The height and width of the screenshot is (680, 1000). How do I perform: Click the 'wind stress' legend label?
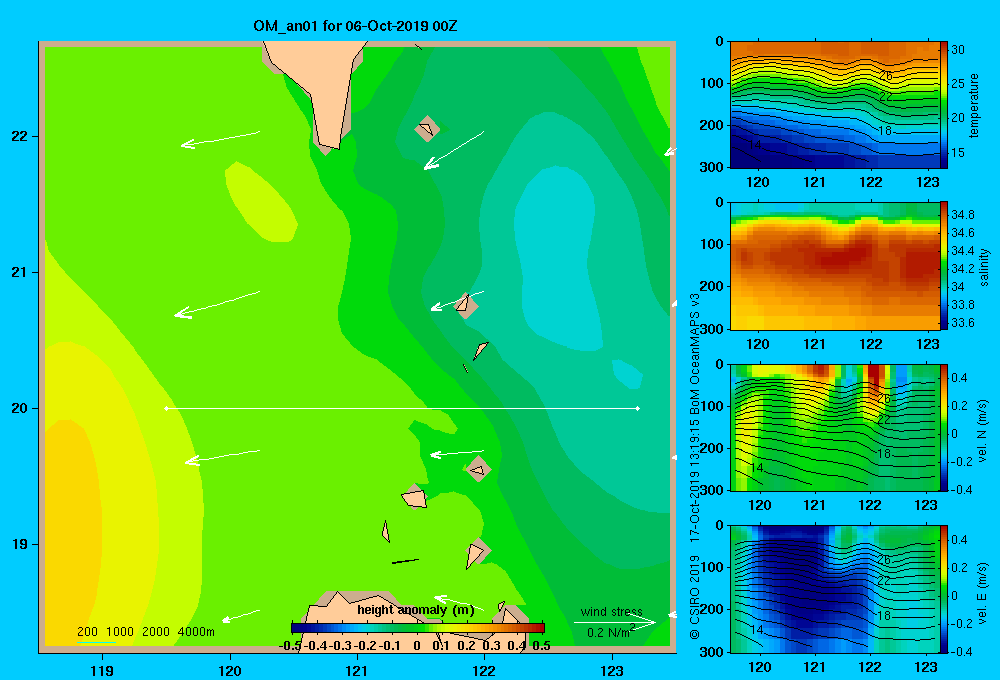pyautogui.click(x=612, y=611)
